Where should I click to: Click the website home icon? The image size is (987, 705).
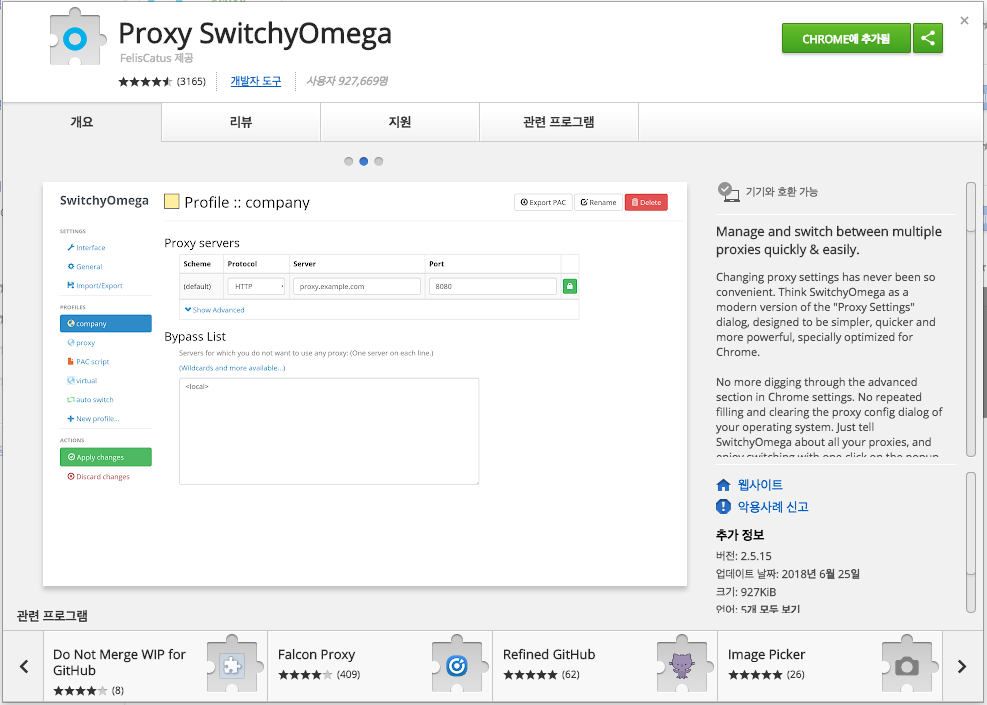(x=724, y=485)
